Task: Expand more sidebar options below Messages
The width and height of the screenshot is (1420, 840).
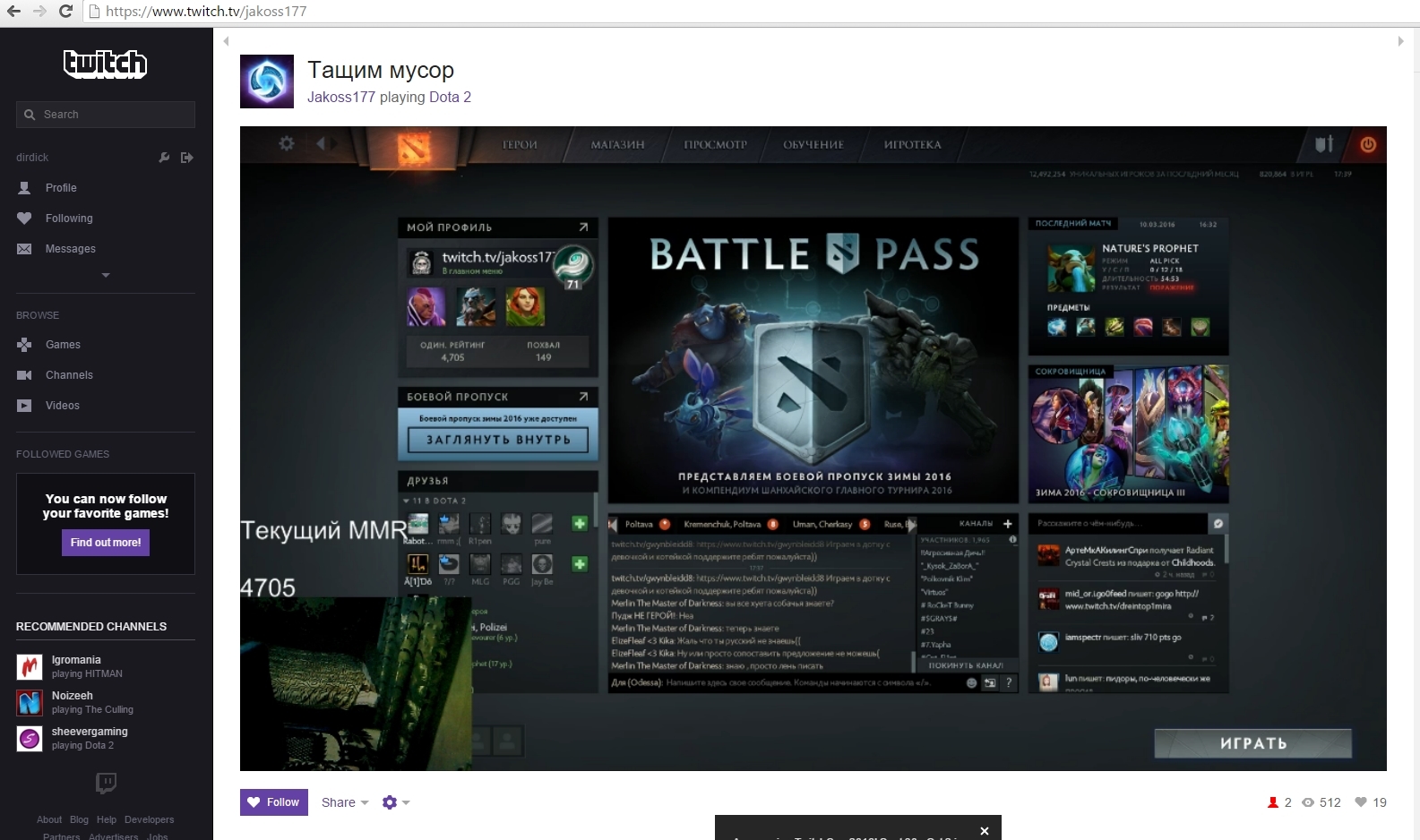Action: pos(106,275)
